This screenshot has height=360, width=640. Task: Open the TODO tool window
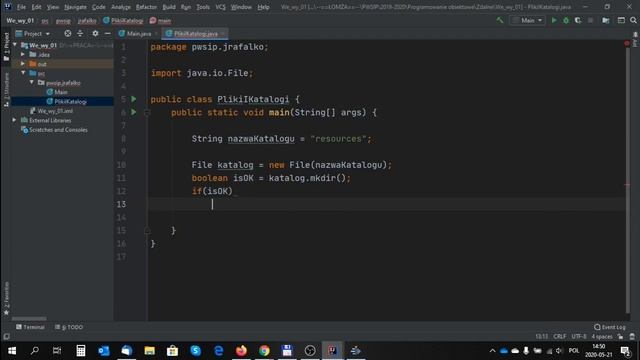click(69, 327)
